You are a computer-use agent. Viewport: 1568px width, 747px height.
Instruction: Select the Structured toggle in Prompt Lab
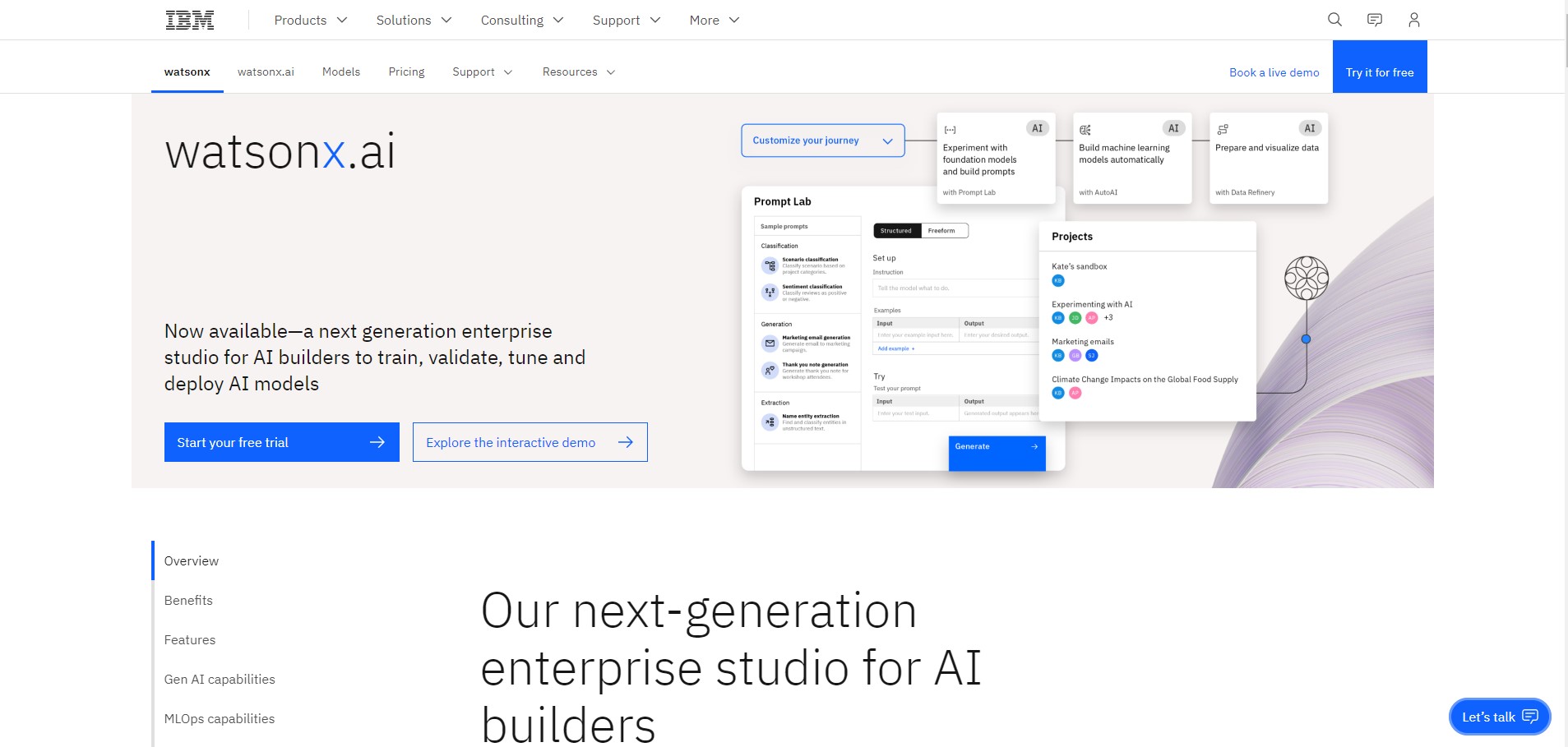(x=896, y=231)
